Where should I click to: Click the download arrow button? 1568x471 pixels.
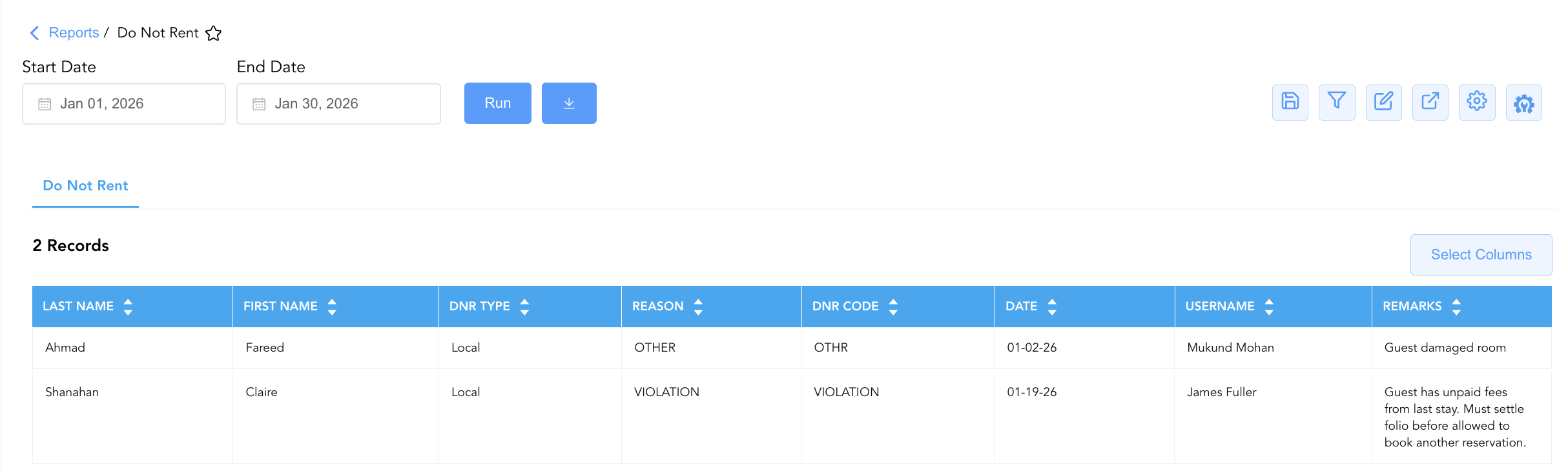point(569,103)
